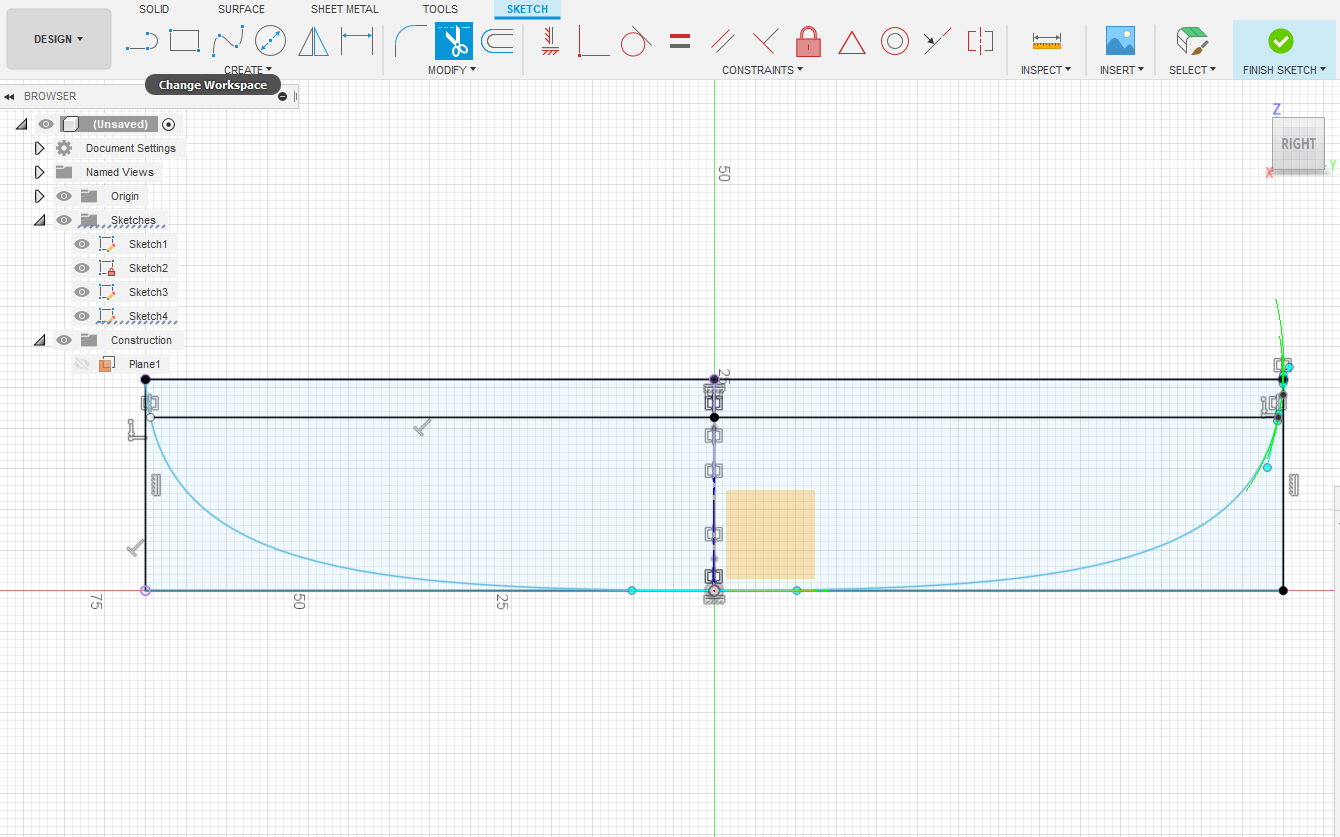
Task: Minimize the Browser panel with the minus icon
Action: (282, 97)
